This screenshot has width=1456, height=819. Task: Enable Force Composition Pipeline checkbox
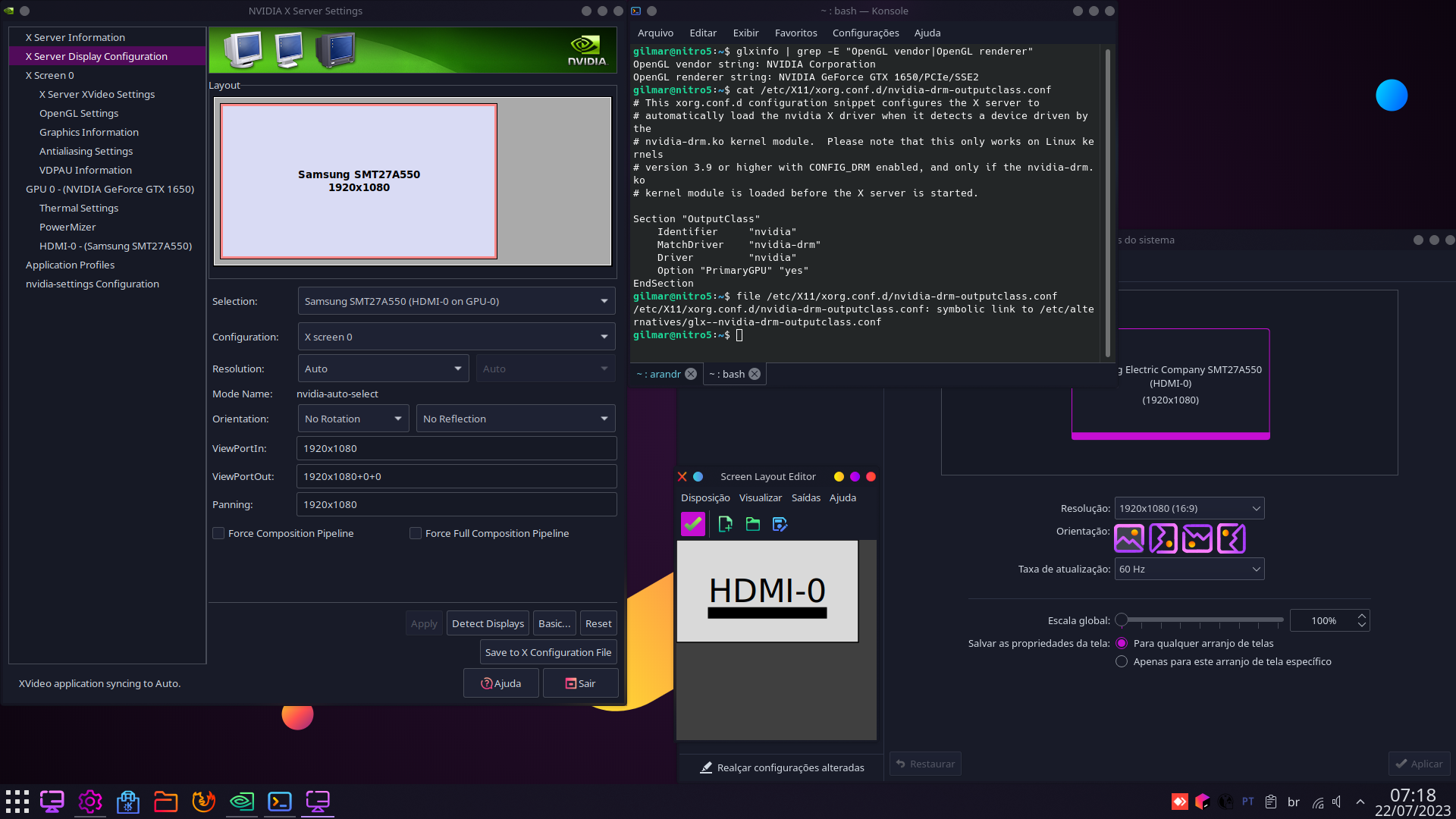pyautogui.click(x=218, y=533)
